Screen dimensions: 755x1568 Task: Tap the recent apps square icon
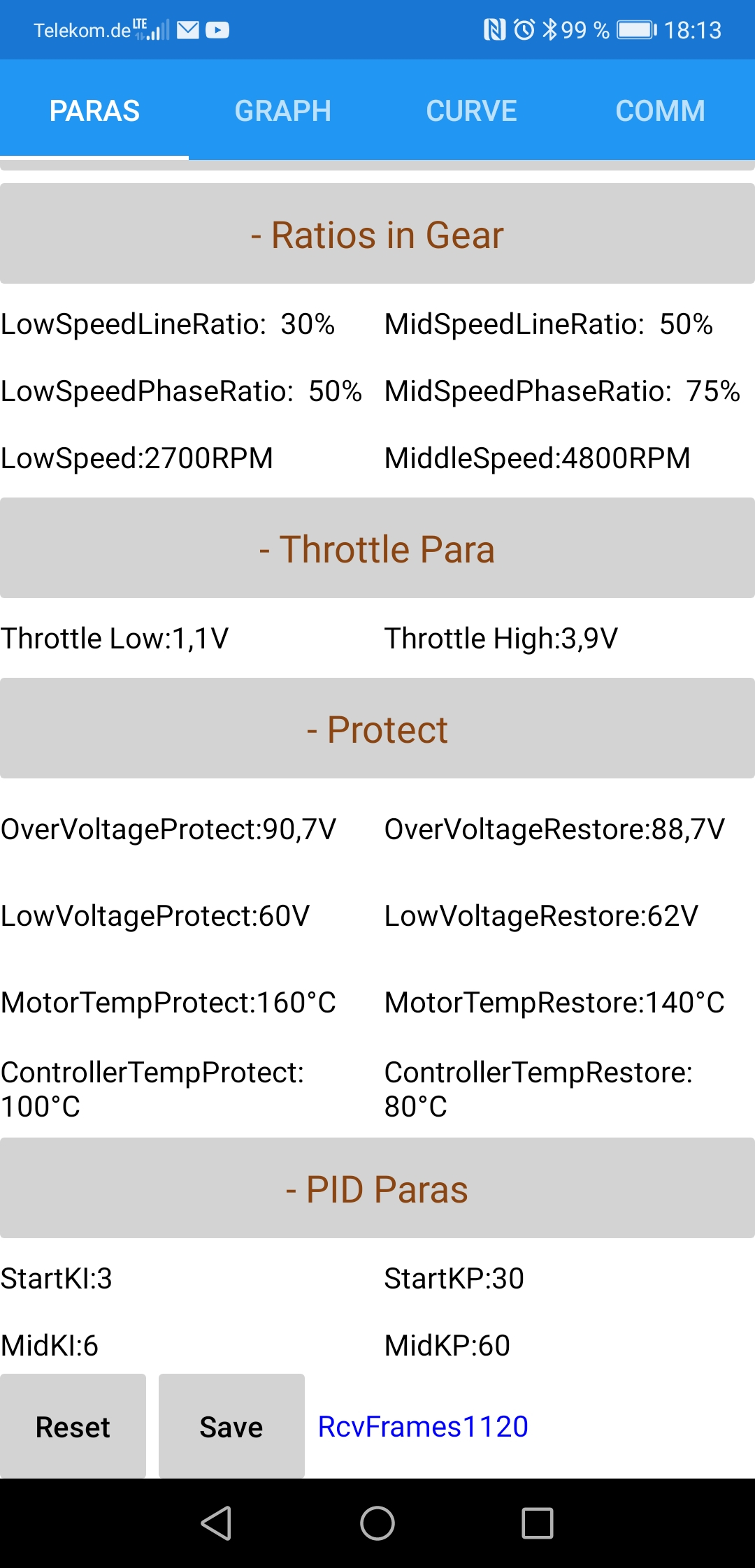pos(538,1523)
